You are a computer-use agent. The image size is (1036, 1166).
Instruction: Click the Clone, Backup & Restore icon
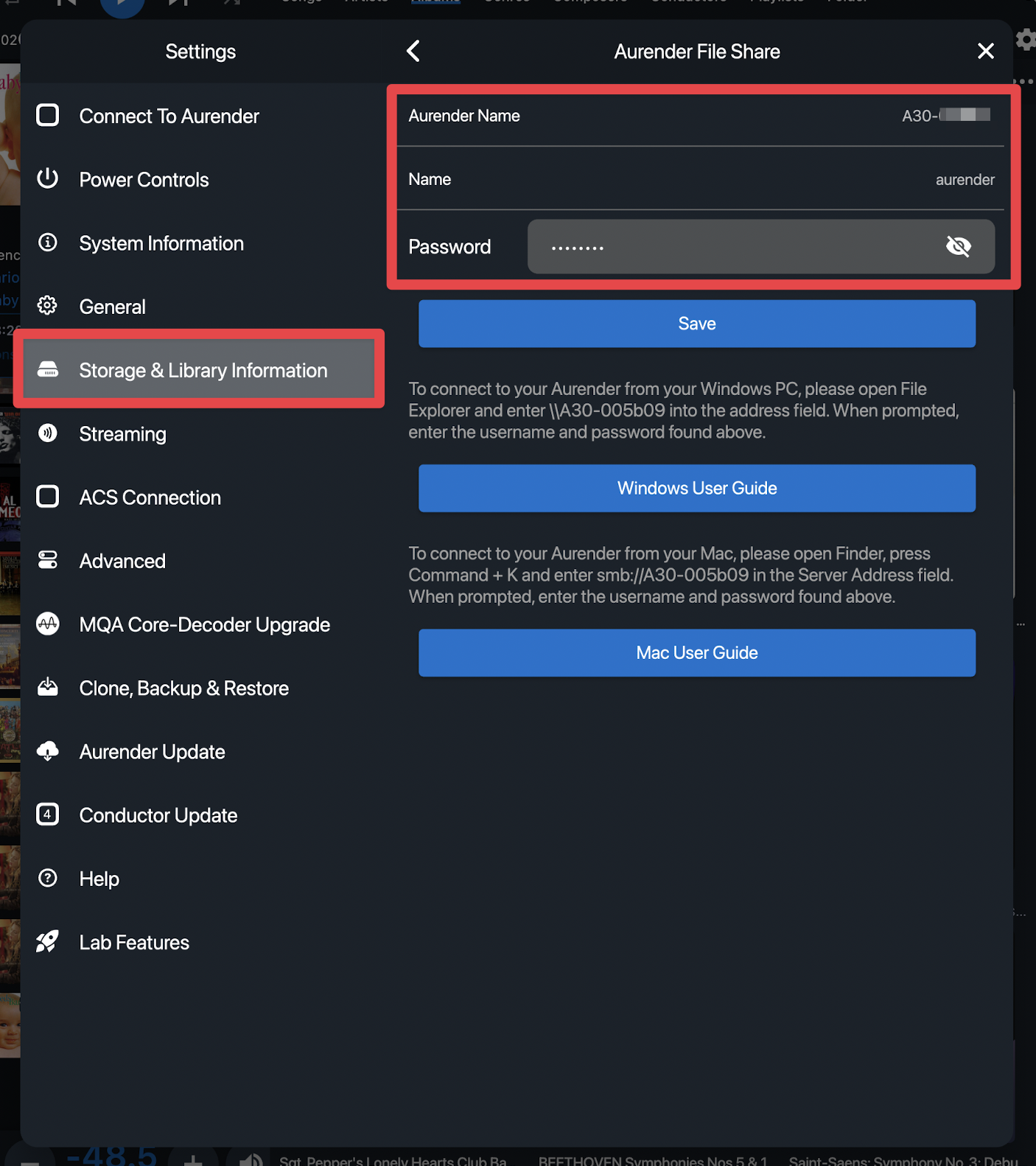coord(48,687)
